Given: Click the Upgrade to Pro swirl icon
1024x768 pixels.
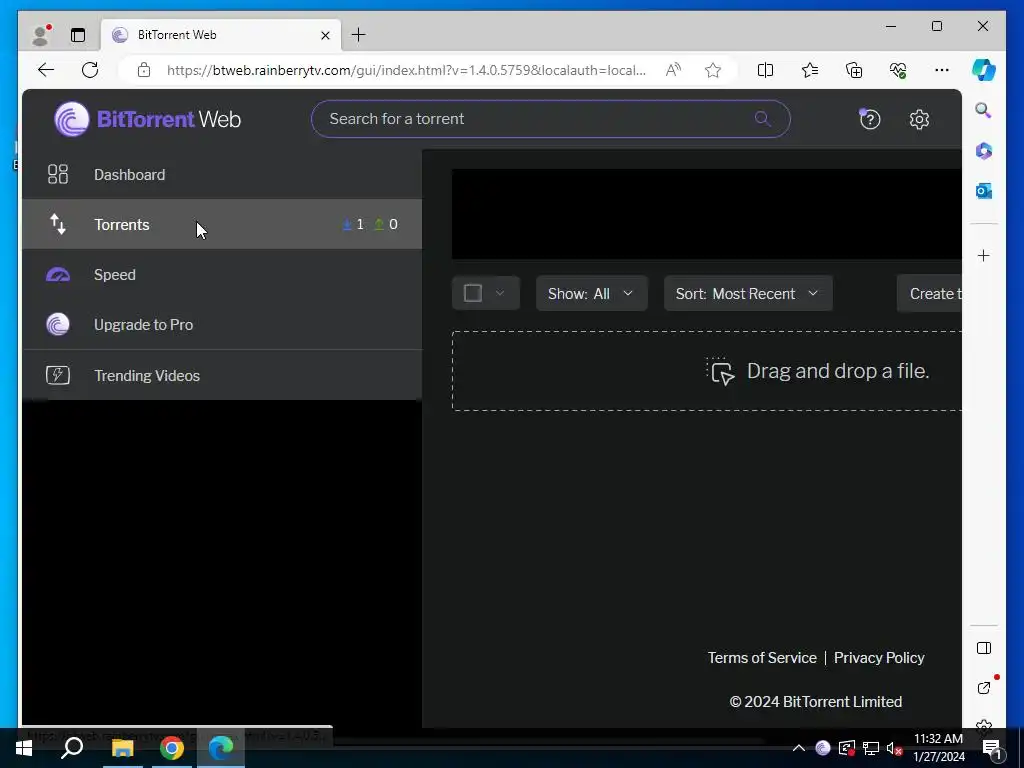Looking at the screenshot, I should coord(57,325).
